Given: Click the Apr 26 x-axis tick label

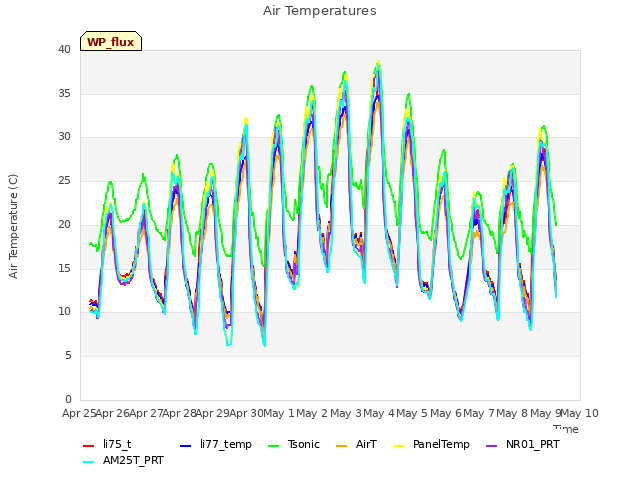Looking at the screenshot, I should point(113,413).
